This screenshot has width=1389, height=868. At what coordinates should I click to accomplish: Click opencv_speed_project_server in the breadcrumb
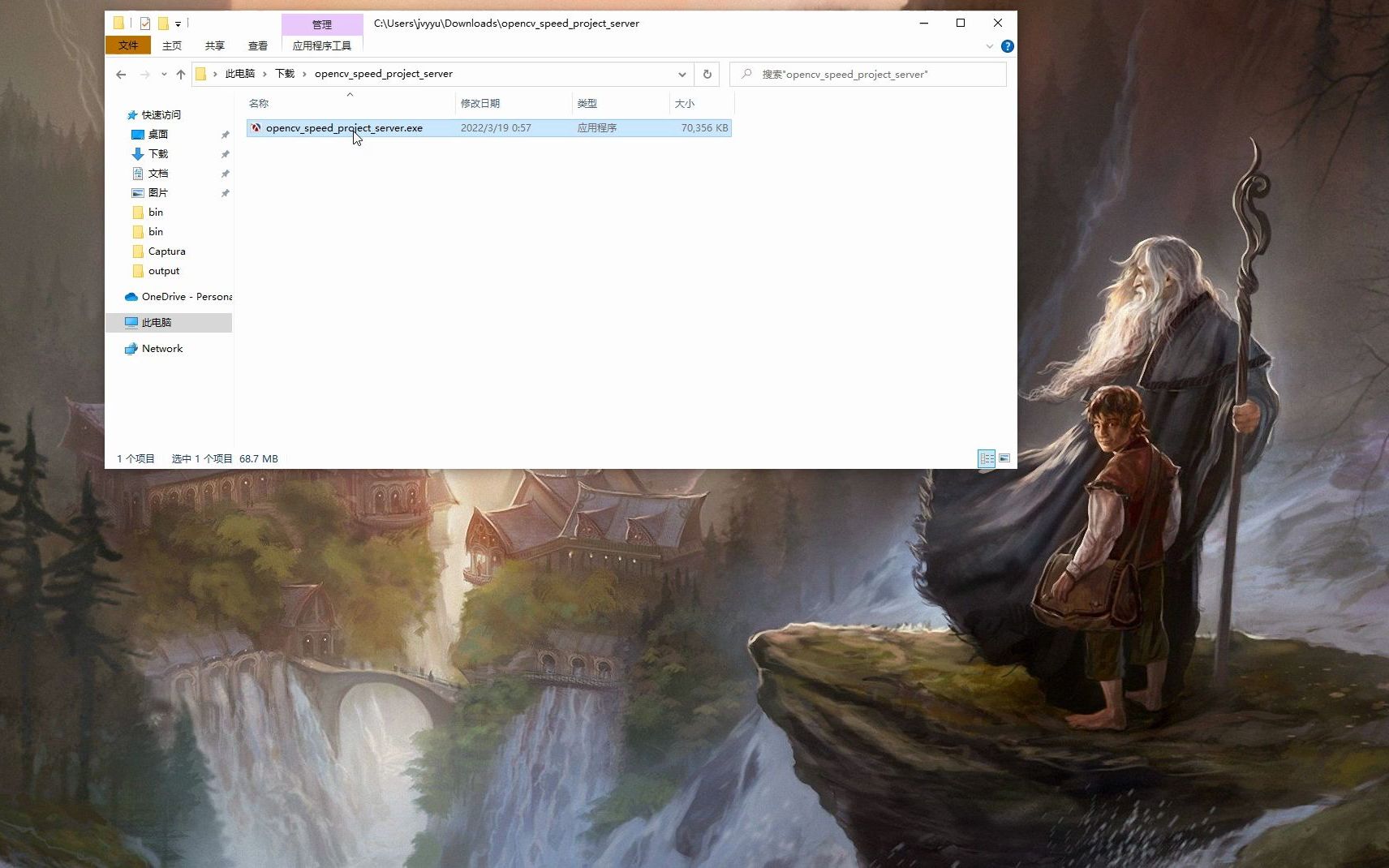pyautogui.click(x=384, y=74)
